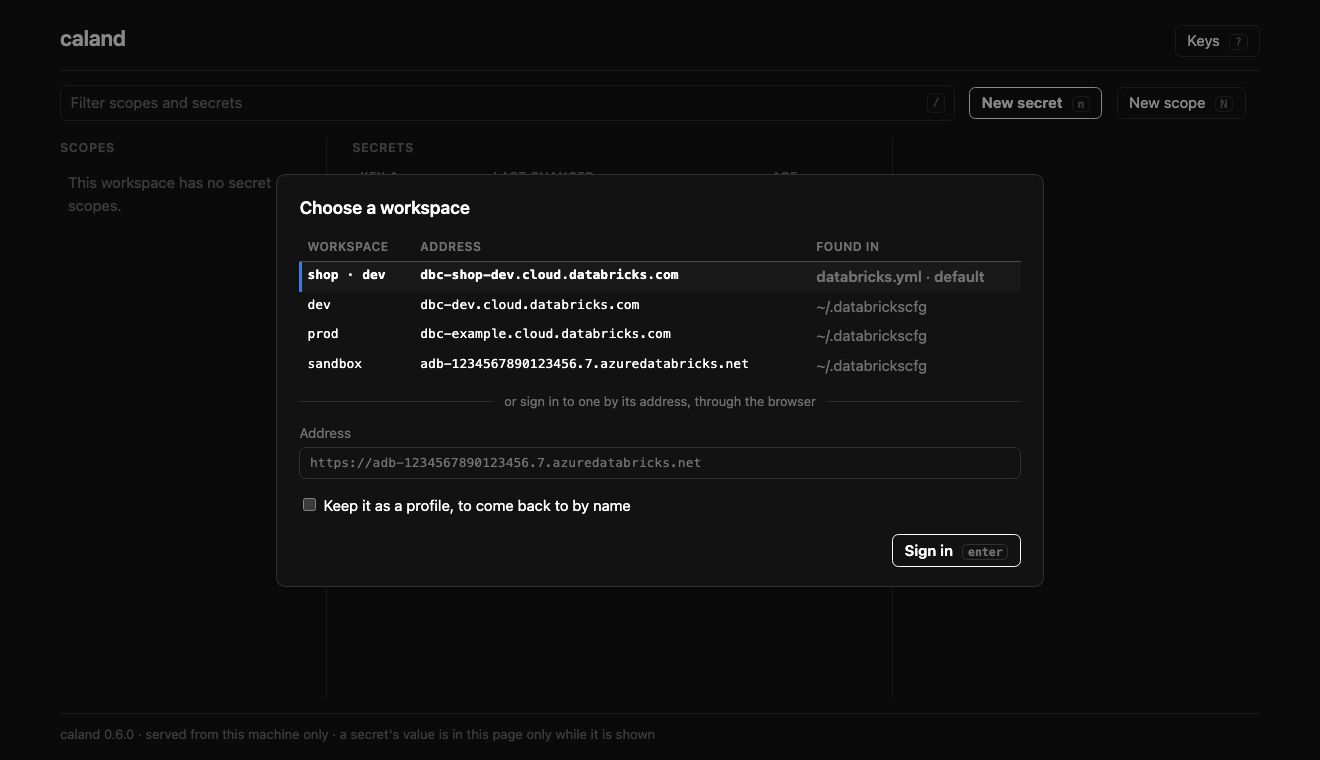Focus the workspace Address input field
The height and width of the screenshot is (760, 1320).
click(x=660, y=463)
